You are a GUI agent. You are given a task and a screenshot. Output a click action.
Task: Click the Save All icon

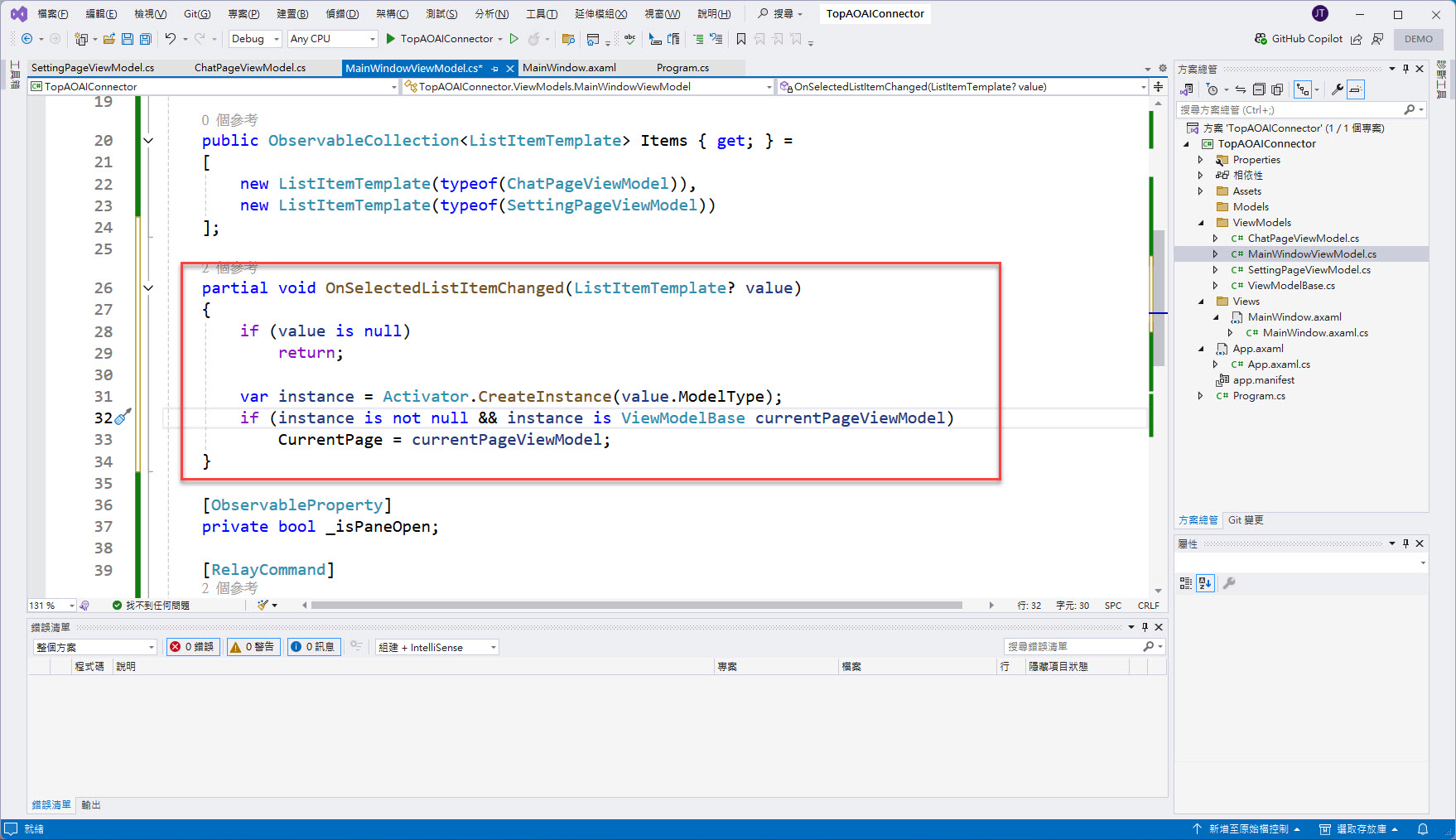click(x=146, y=39)
